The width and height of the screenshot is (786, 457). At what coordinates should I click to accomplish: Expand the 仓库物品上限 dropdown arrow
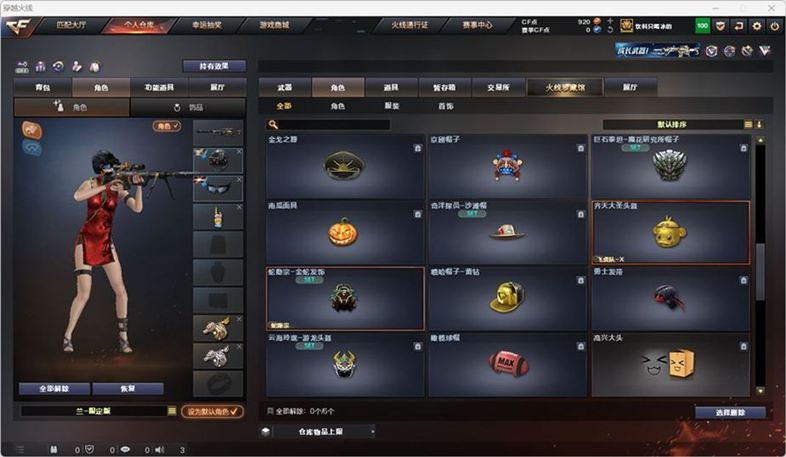(x=372, y=431)
